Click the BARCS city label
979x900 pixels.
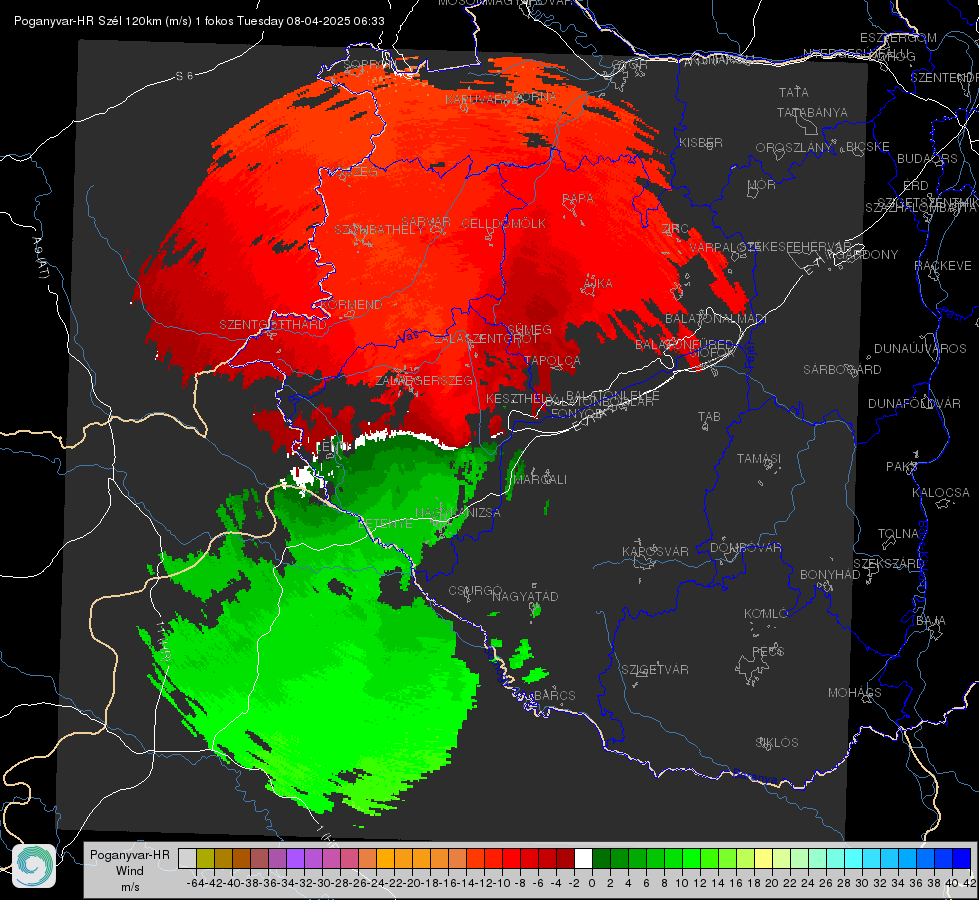[554, 695]
